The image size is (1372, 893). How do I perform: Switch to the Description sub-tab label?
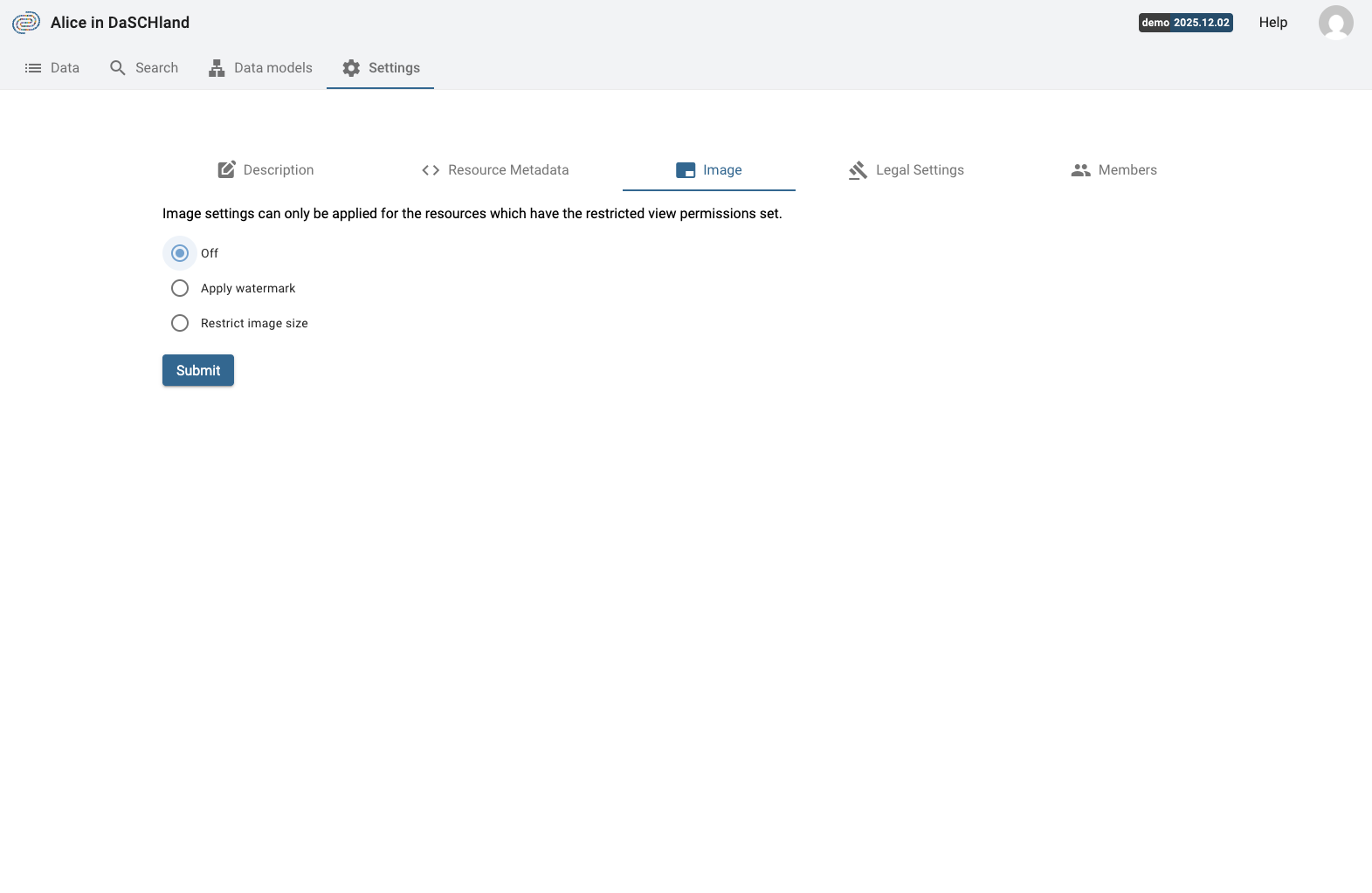click(x=279, y=170)
